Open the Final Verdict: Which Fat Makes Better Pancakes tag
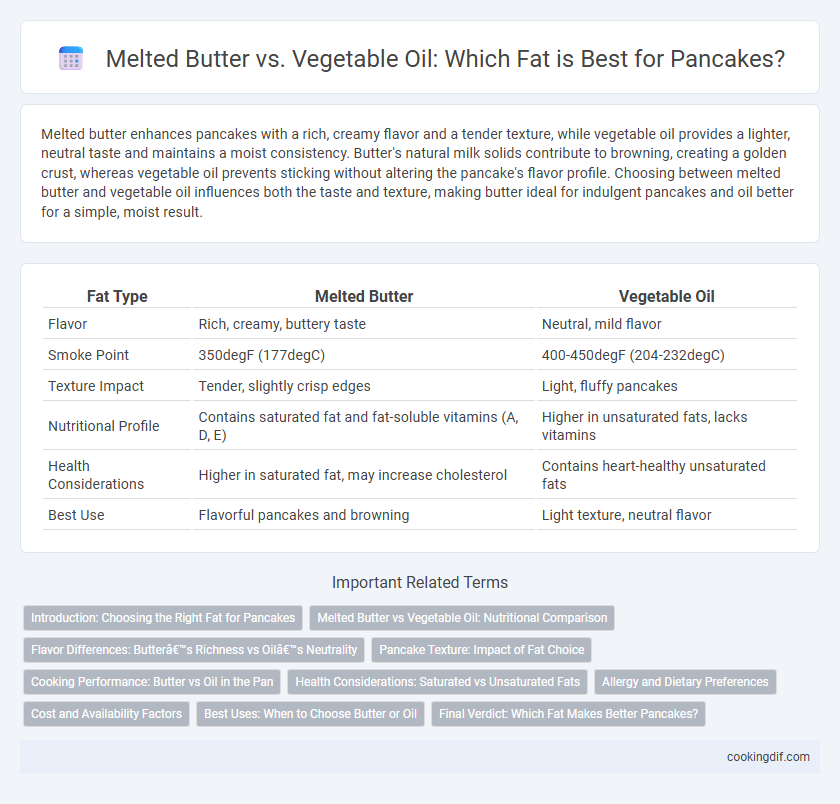 click(568, 714)
